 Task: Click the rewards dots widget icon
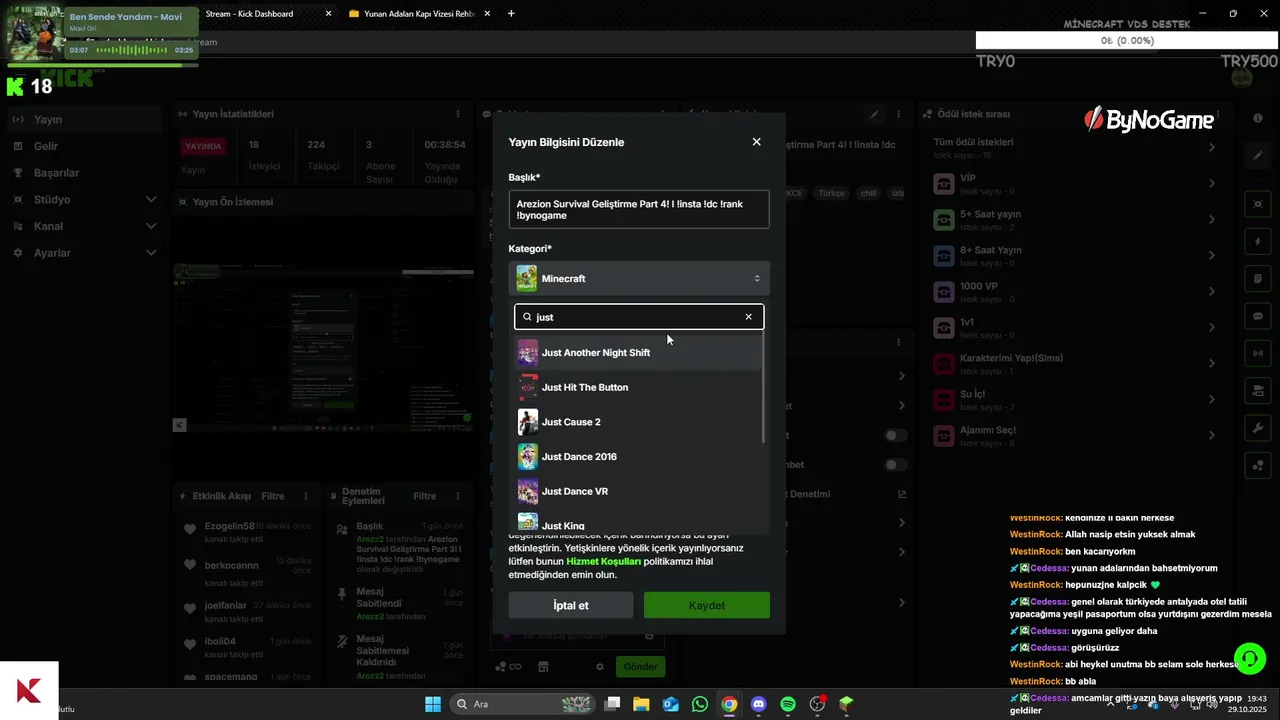[x=1258, y=465]
